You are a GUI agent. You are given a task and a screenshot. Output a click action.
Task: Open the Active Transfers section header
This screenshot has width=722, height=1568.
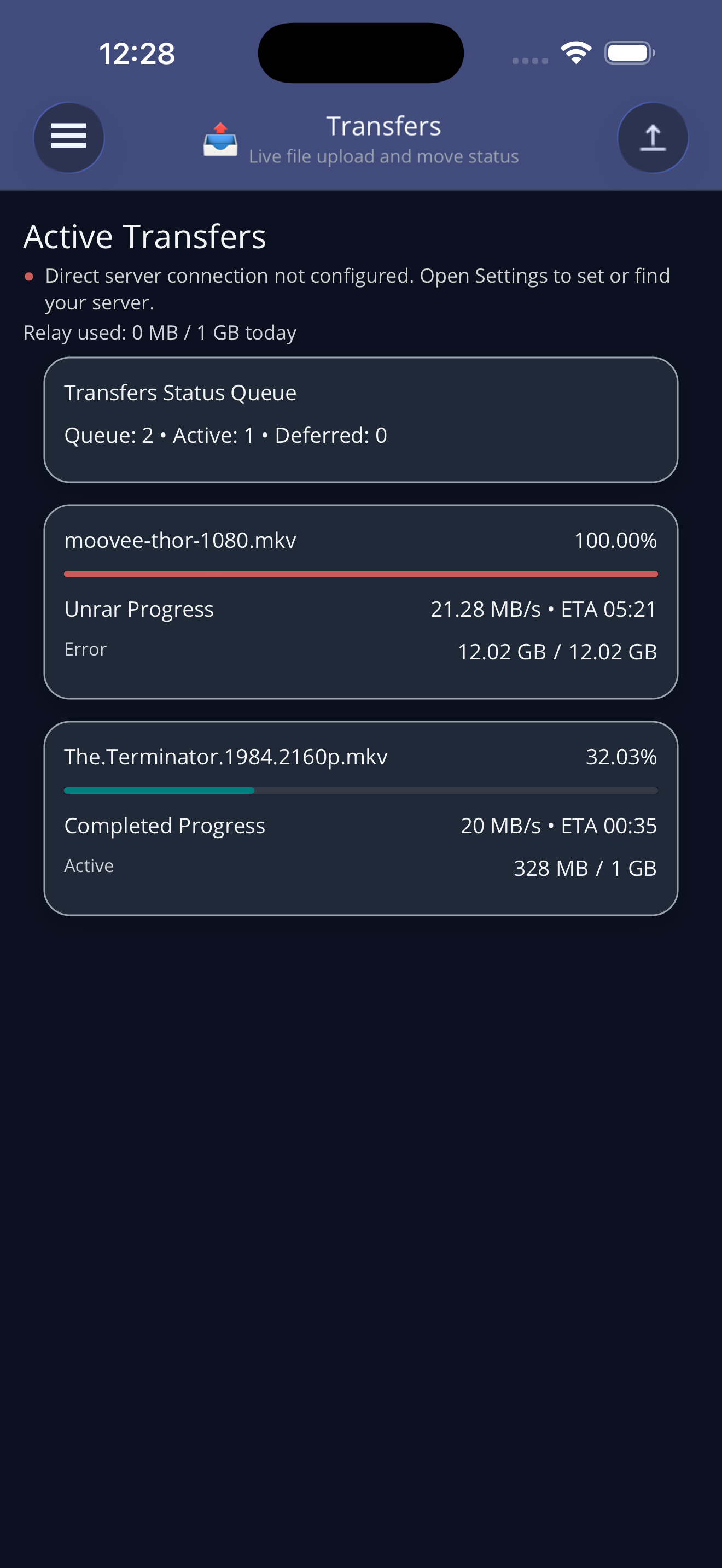[144, 237]
